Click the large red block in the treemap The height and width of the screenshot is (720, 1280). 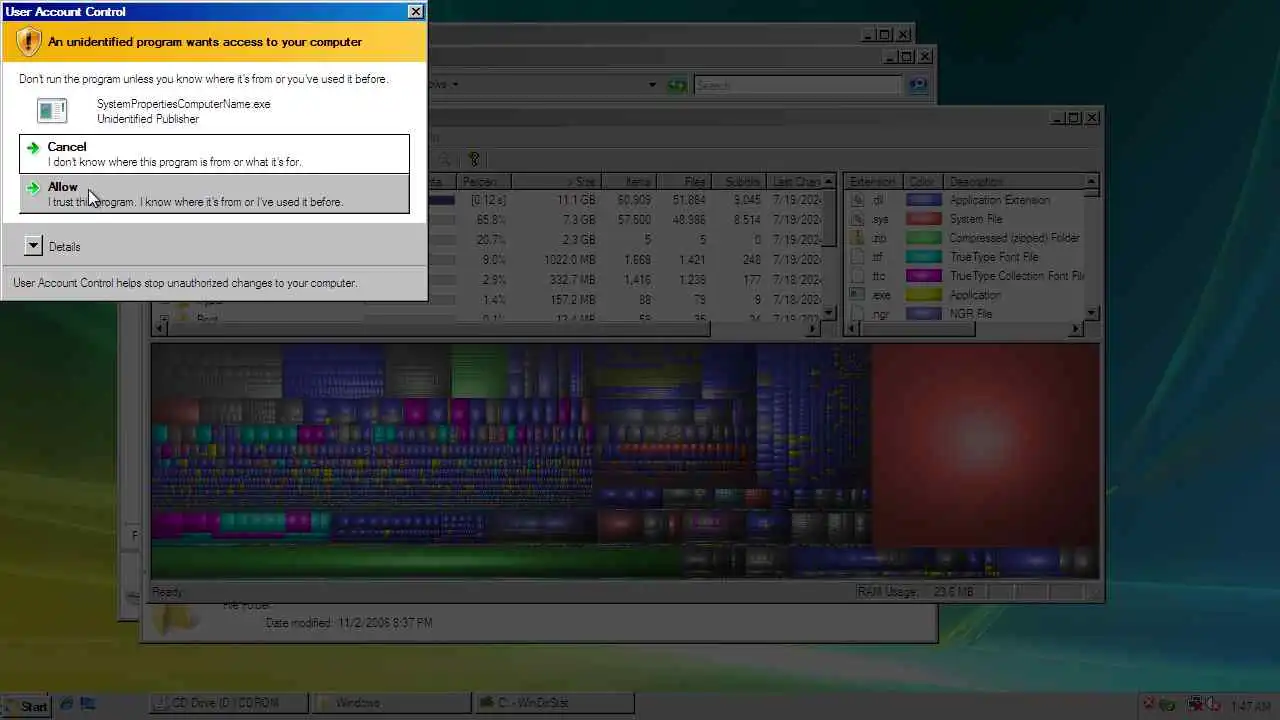(985, 445)
